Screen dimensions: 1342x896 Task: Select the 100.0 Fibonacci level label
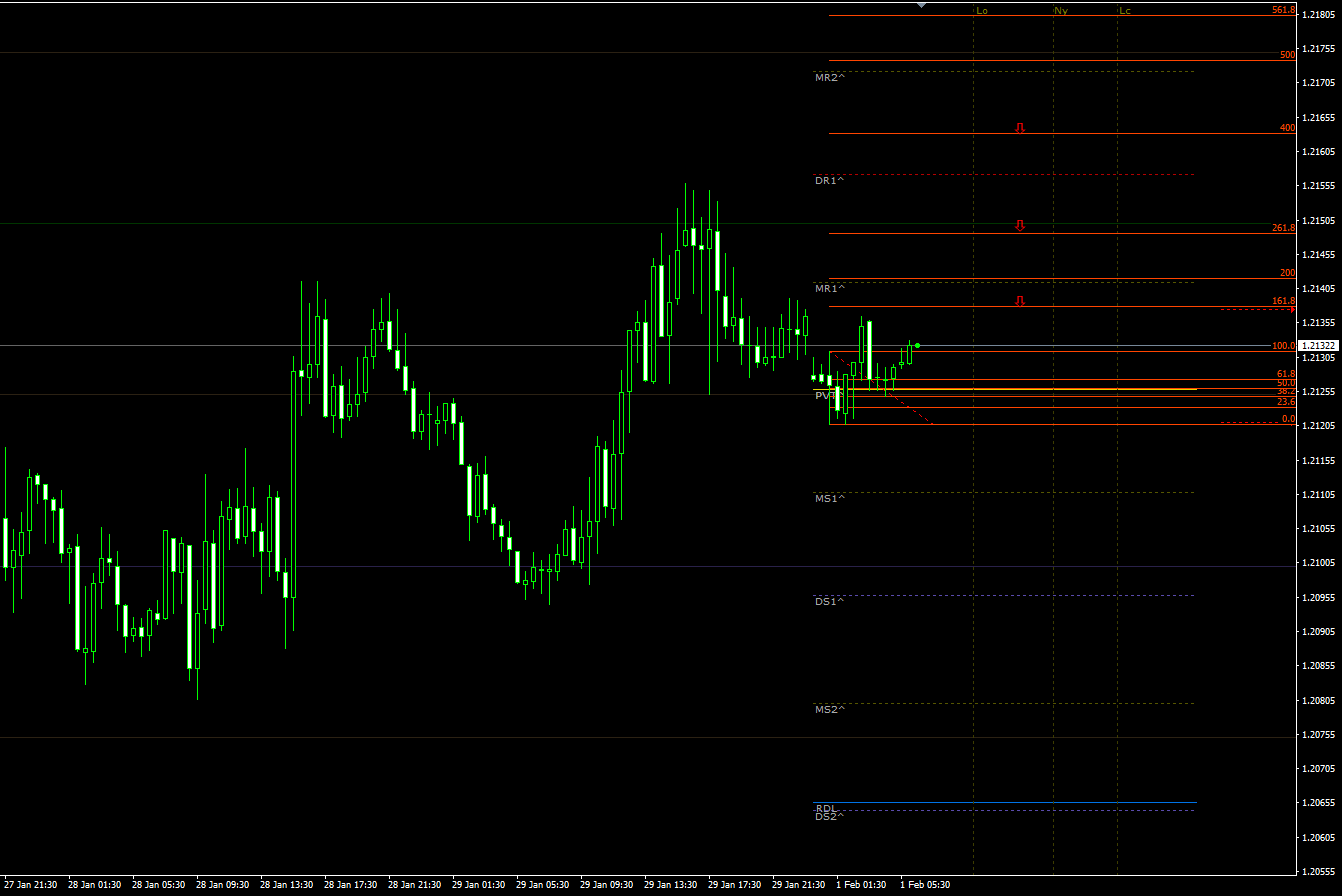point(1284,346)
